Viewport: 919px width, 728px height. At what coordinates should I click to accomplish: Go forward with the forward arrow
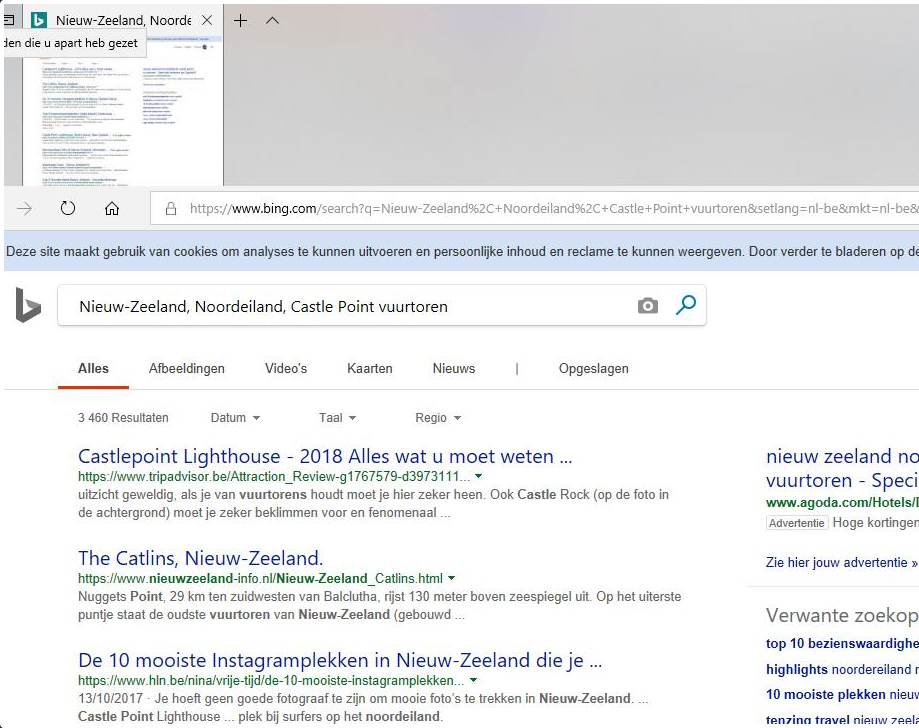(x=25, y=209)
